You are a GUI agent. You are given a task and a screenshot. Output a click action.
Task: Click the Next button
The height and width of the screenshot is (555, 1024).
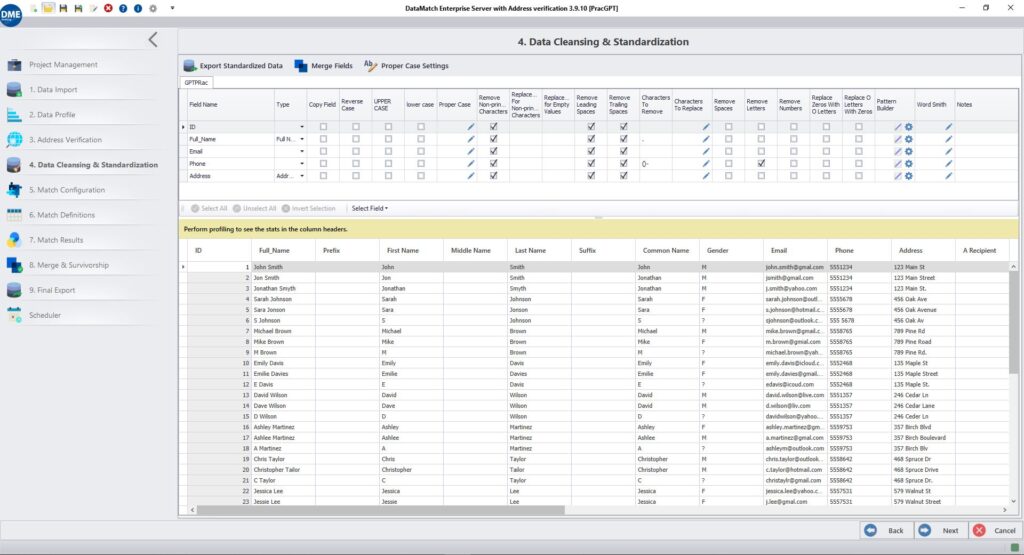point(940,530)
